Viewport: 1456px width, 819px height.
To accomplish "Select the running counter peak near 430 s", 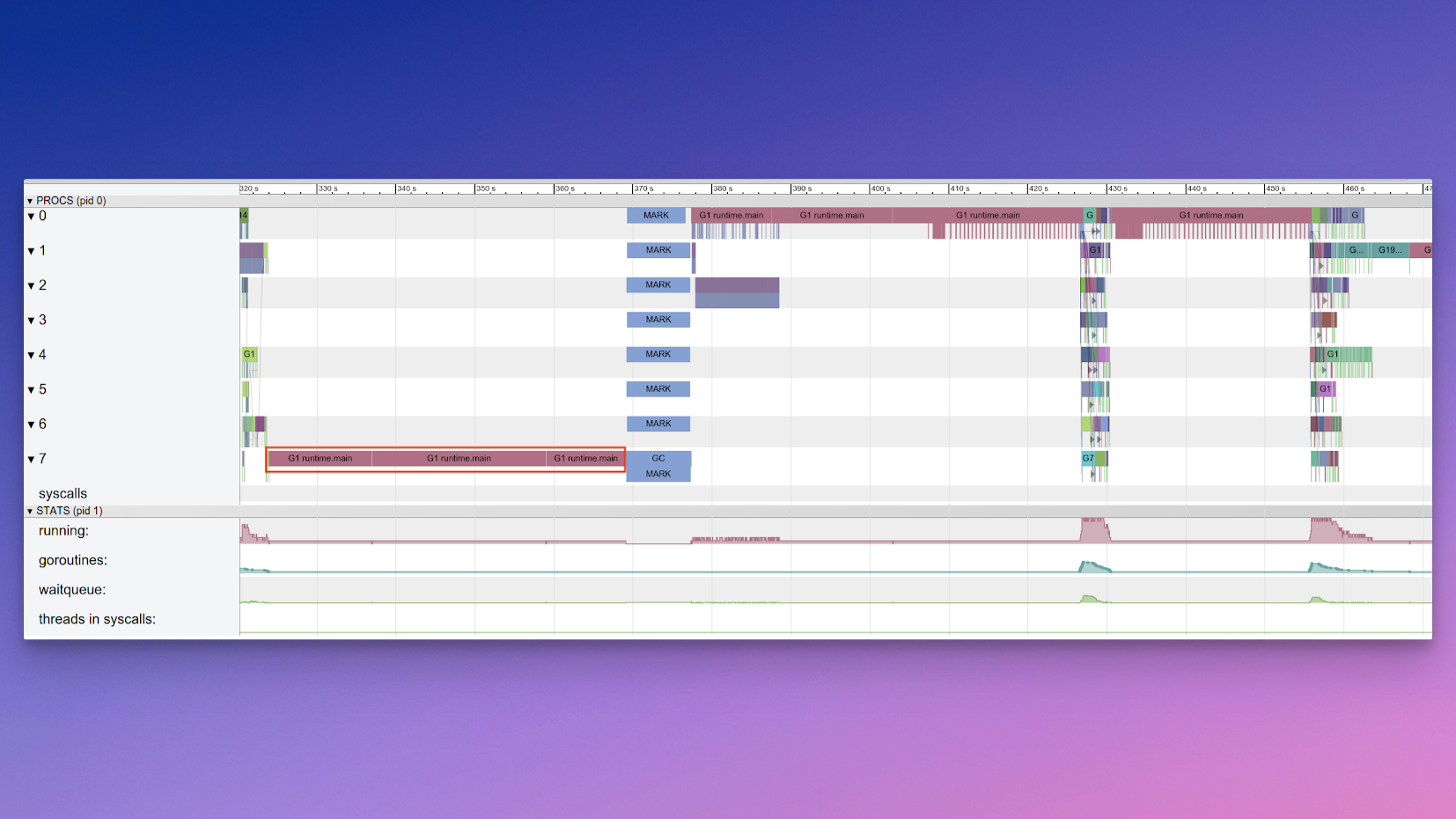I will click(x=1094, y=530).
